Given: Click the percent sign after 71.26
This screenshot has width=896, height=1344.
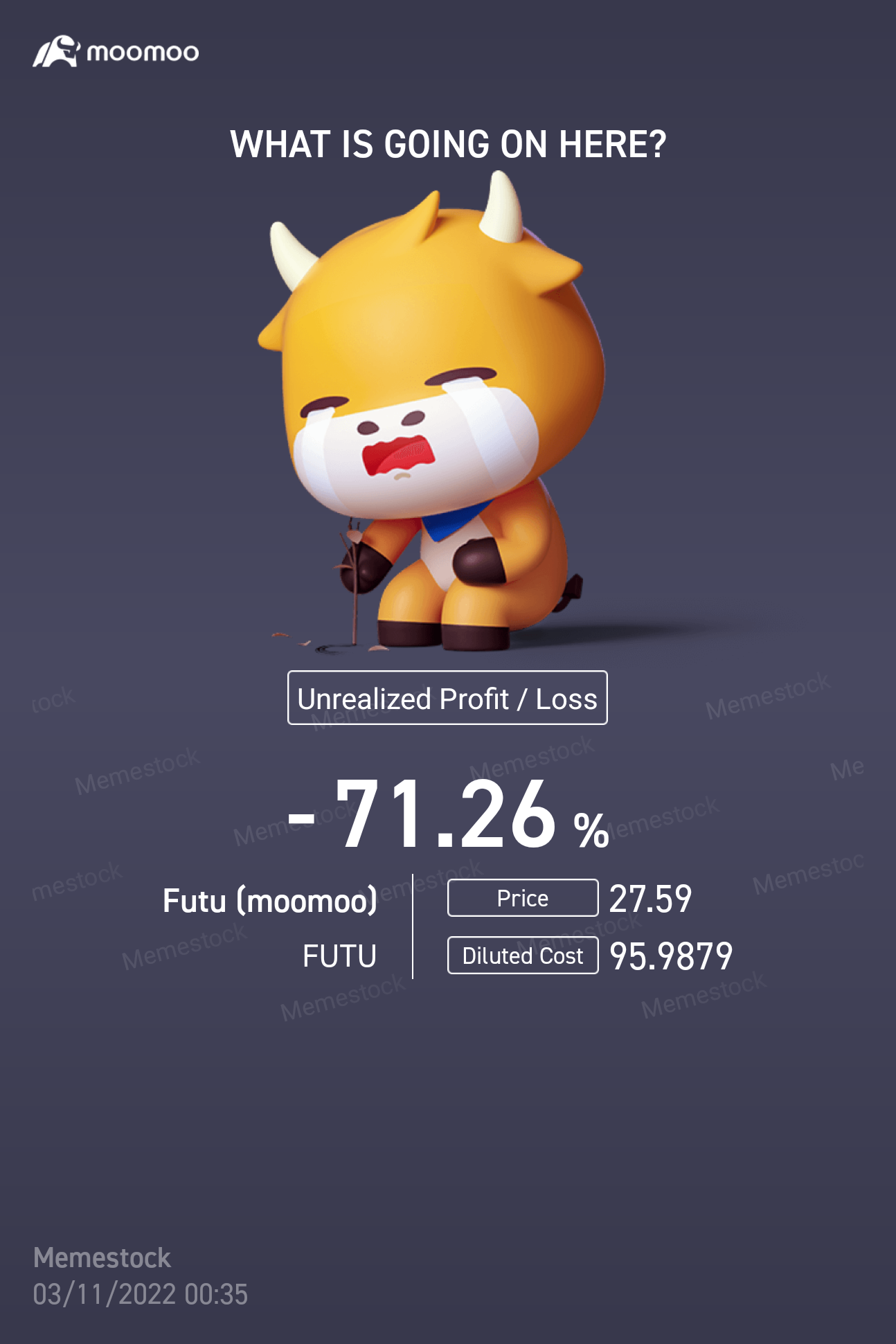Looking at the screenshot, I should click(591, 830).
